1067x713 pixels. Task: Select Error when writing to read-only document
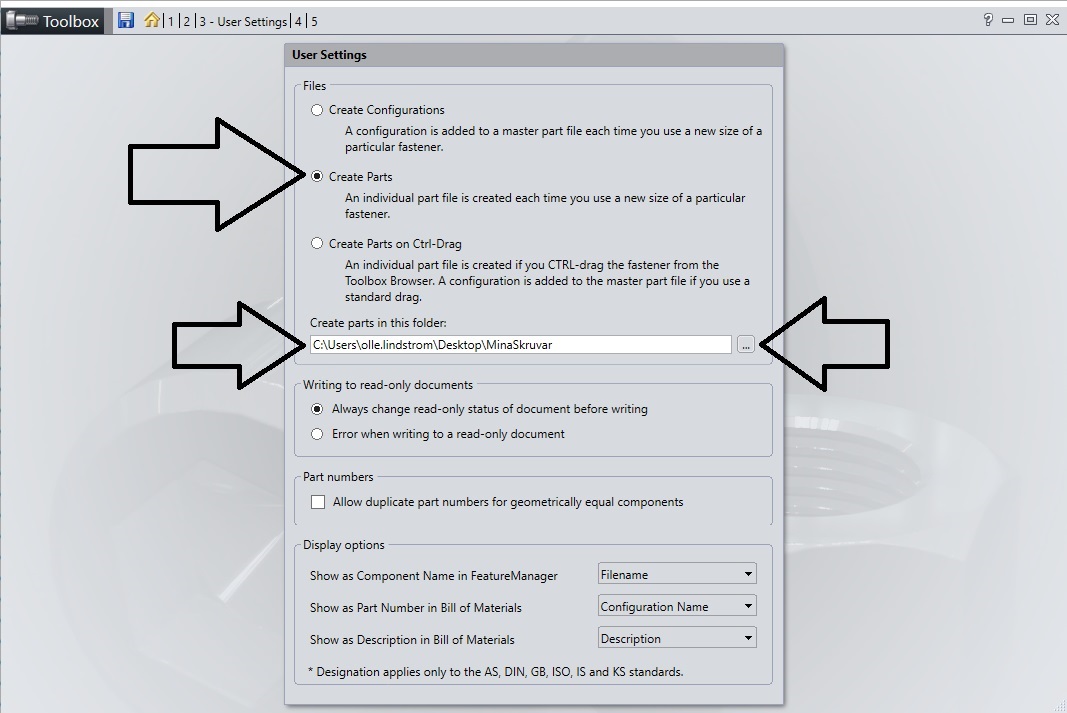point(317,435)
